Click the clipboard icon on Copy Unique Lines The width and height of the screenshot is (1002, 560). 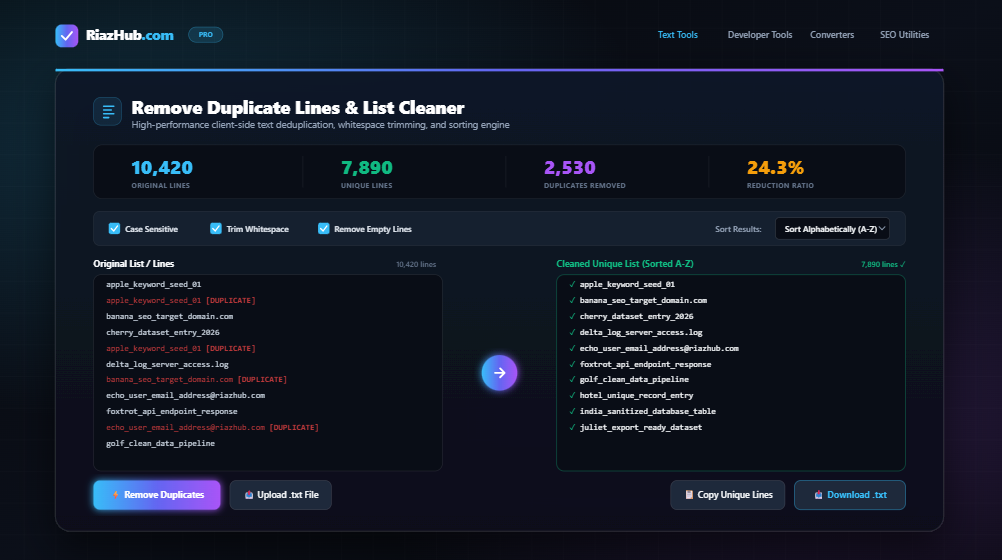[689, 495]
